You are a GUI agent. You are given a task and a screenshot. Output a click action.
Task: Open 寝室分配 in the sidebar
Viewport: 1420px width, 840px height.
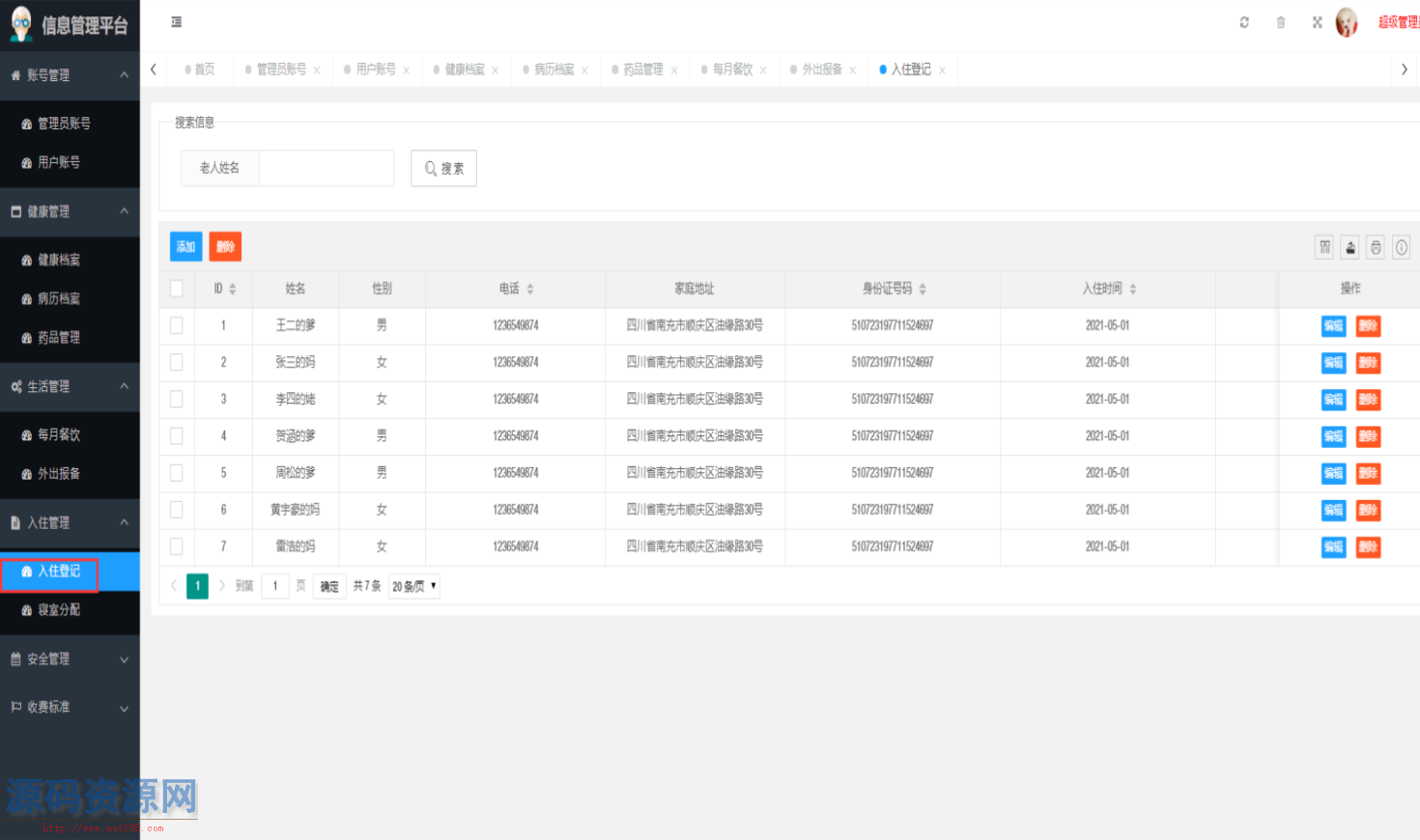coord(59,610)
